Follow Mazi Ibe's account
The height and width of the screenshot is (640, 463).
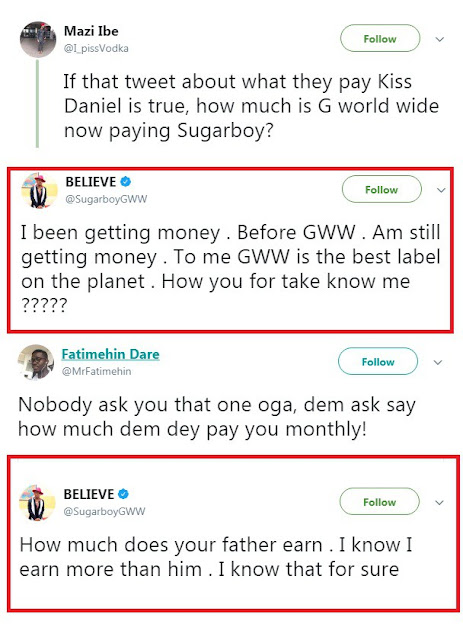380,38
